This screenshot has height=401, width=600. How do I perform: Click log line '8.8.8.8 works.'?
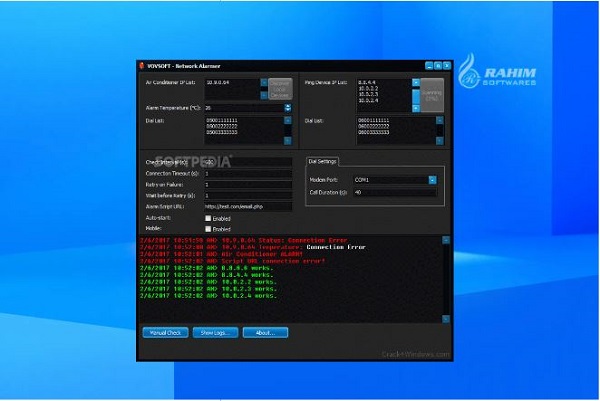pos(207,268)
